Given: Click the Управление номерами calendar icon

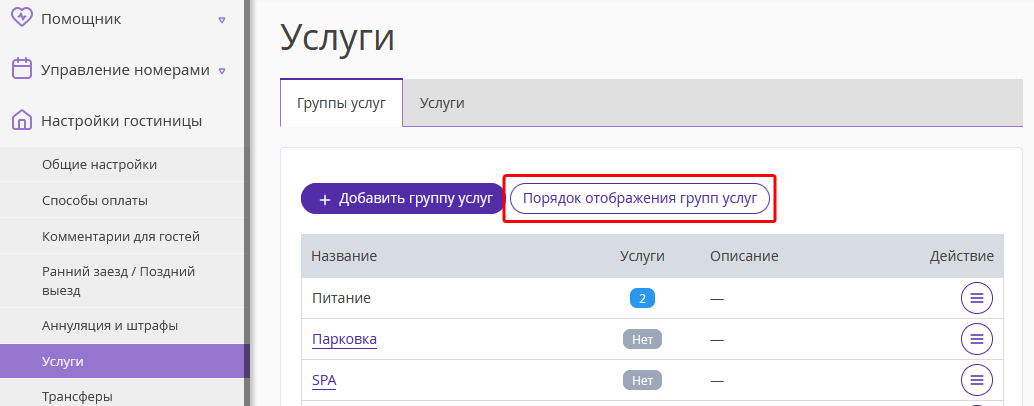Looking at the screenshot, I should 22,69.
